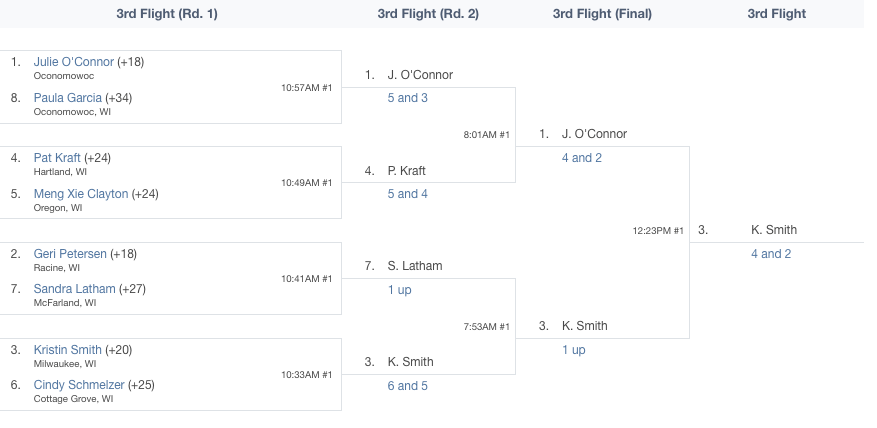The image size is (877, 428).
Task: Select Cindy Schmelzer player link
Action: [79, 385]
